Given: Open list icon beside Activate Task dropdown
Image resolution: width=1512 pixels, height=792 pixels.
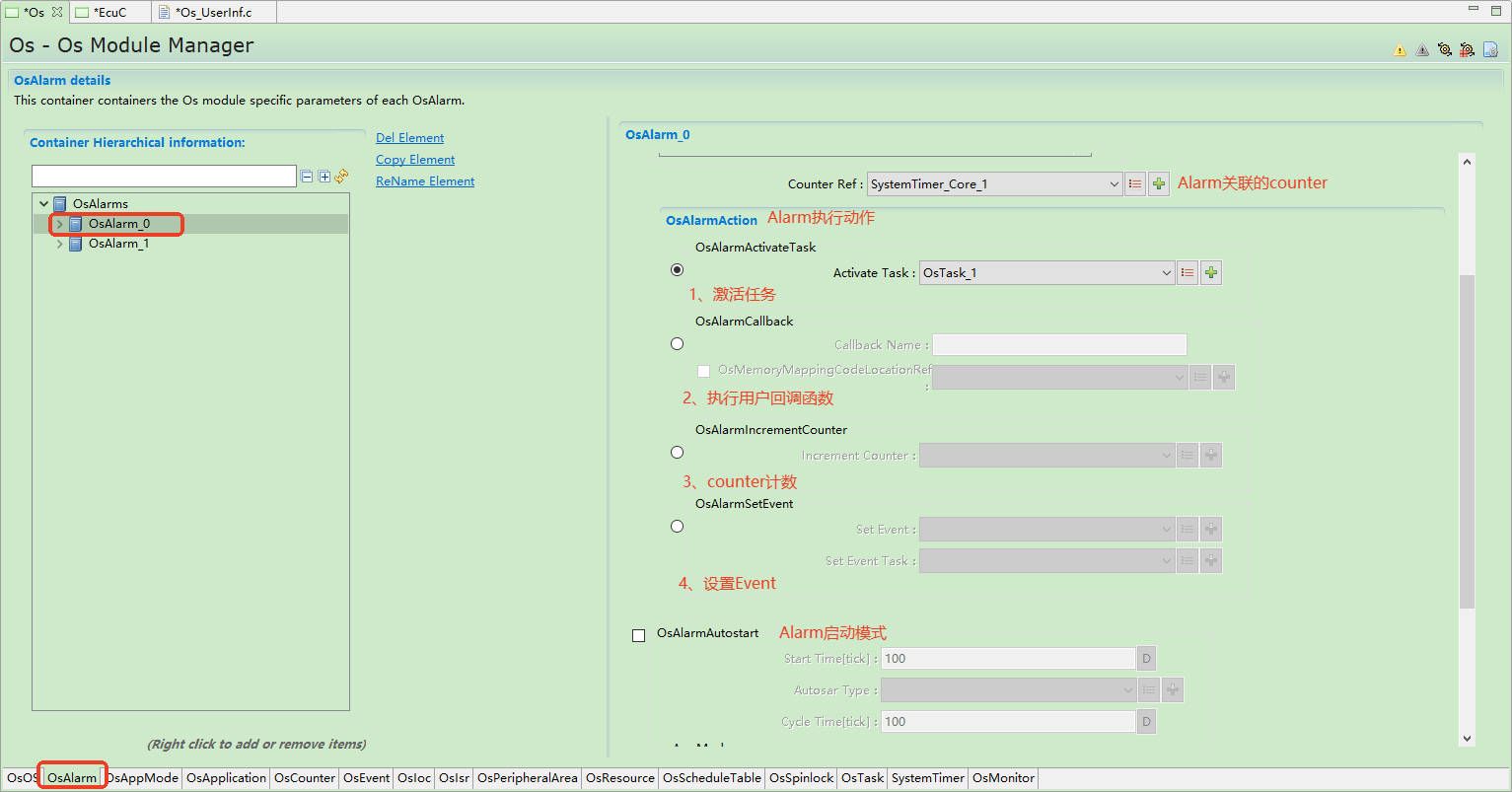Looking at the screenshot, I should click(1188, 273).
